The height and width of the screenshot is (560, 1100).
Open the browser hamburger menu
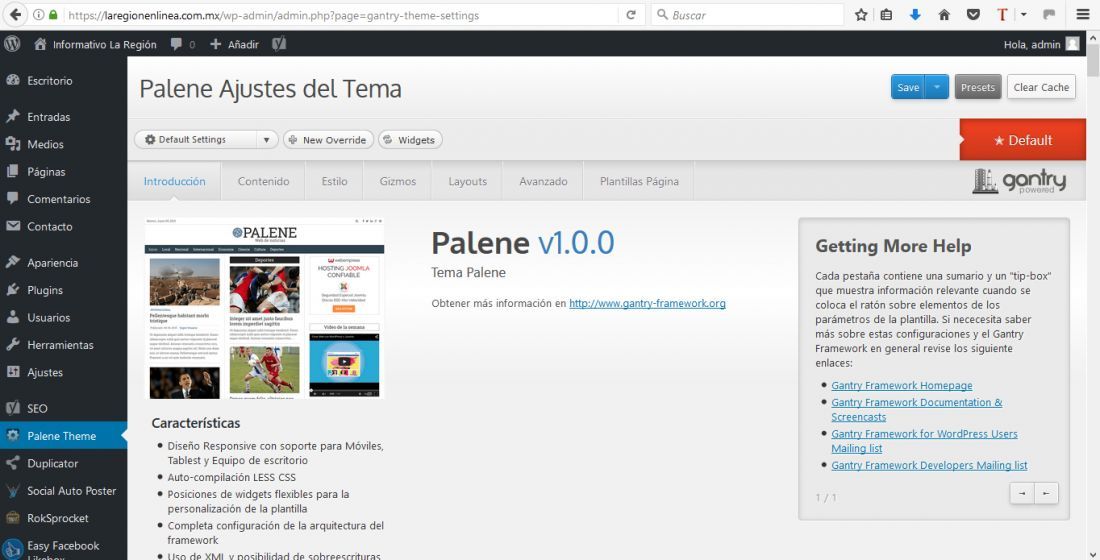pyautogui.click(x=1083, y=15)
